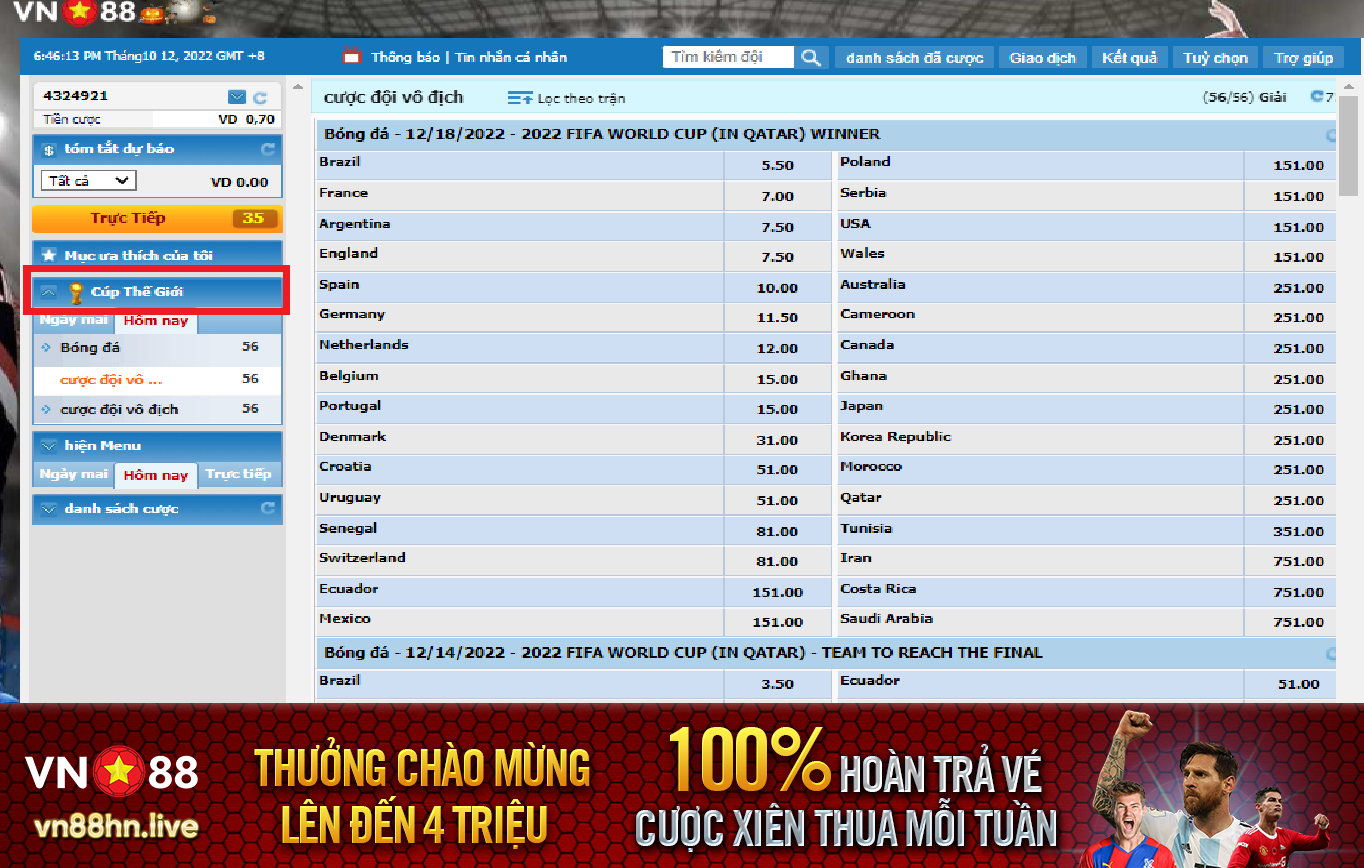Click the orange Trực Tiếp 35 button
Screen dimensions: 1364x868
point(157,218)
